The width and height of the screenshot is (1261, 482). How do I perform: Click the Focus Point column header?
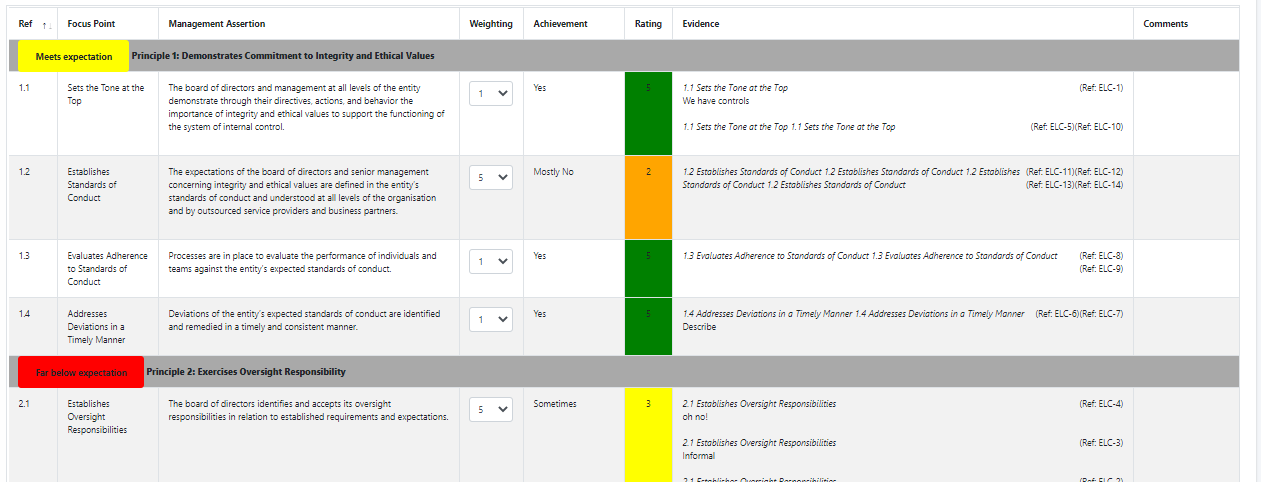(x=89, y=24)
